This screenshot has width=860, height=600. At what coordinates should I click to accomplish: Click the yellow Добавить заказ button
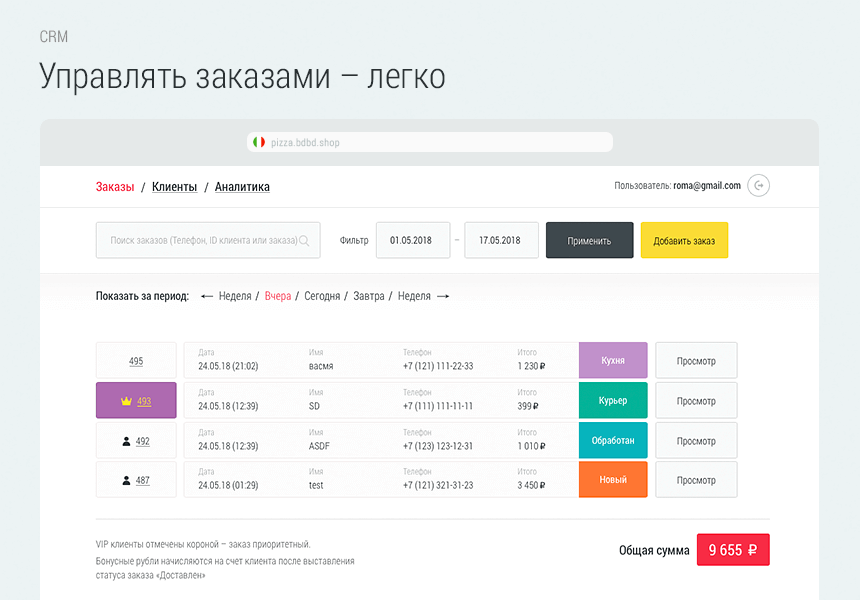[684, 240]
